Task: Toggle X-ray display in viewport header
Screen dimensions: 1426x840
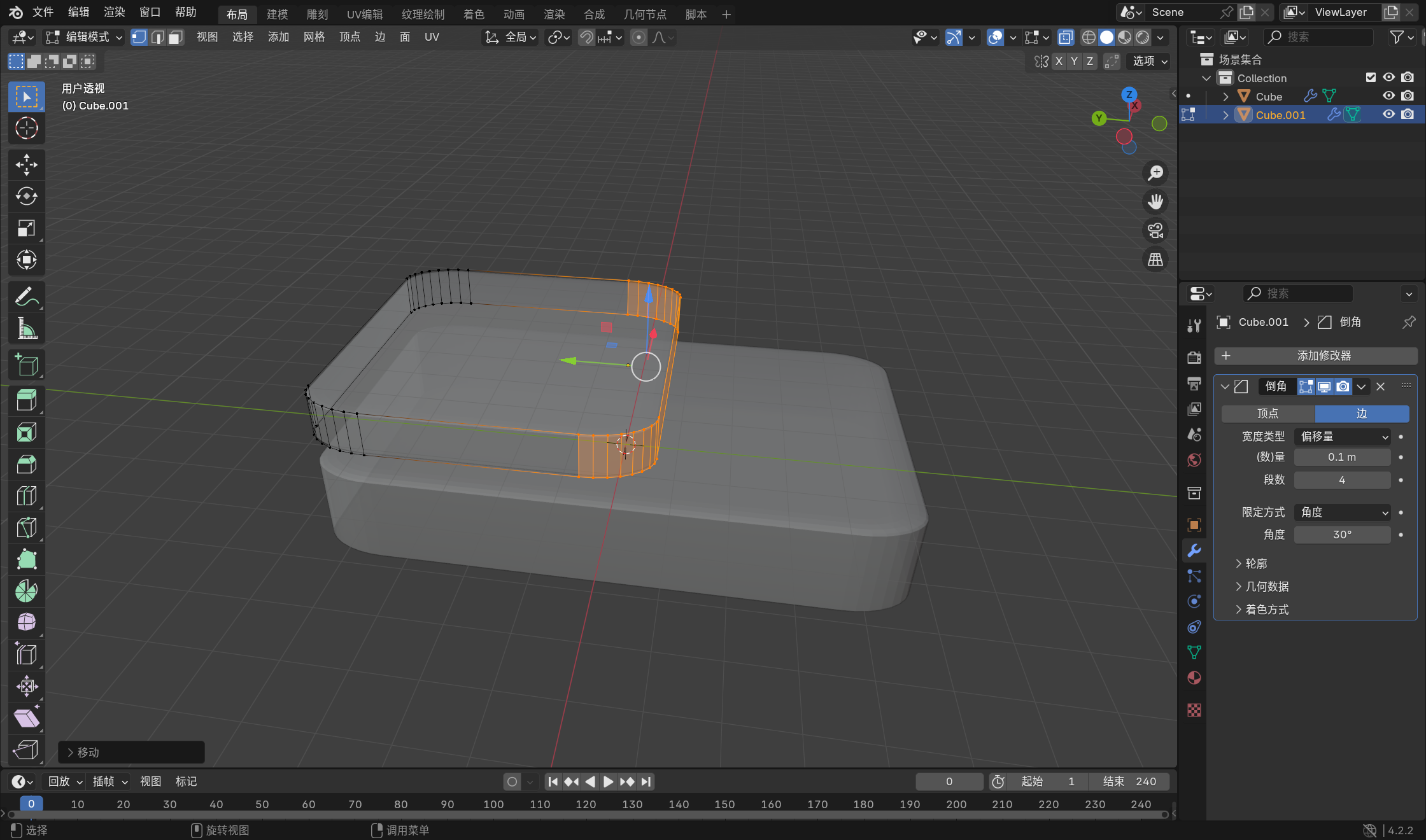Action: pos(1065,38)
